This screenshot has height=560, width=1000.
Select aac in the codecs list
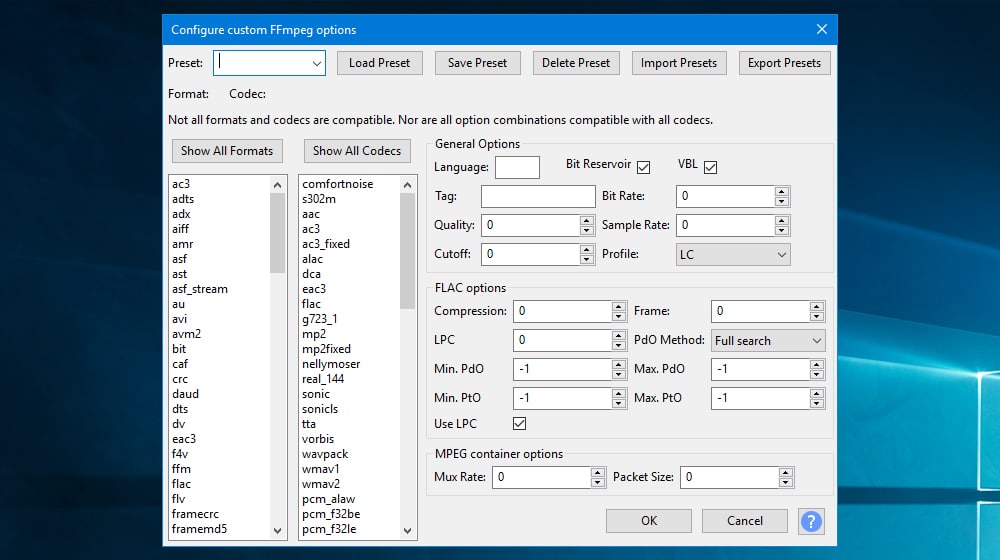click(311, 214)
